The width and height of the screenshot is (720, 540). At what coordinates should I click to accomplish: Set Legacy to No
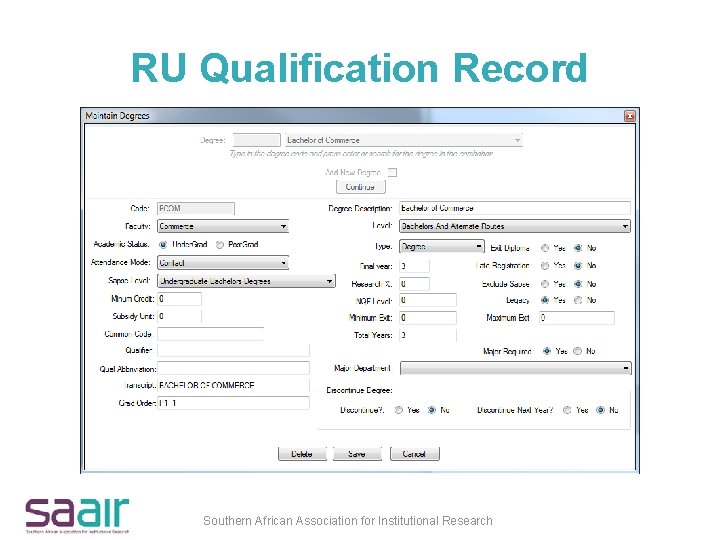tap(578, 300)
